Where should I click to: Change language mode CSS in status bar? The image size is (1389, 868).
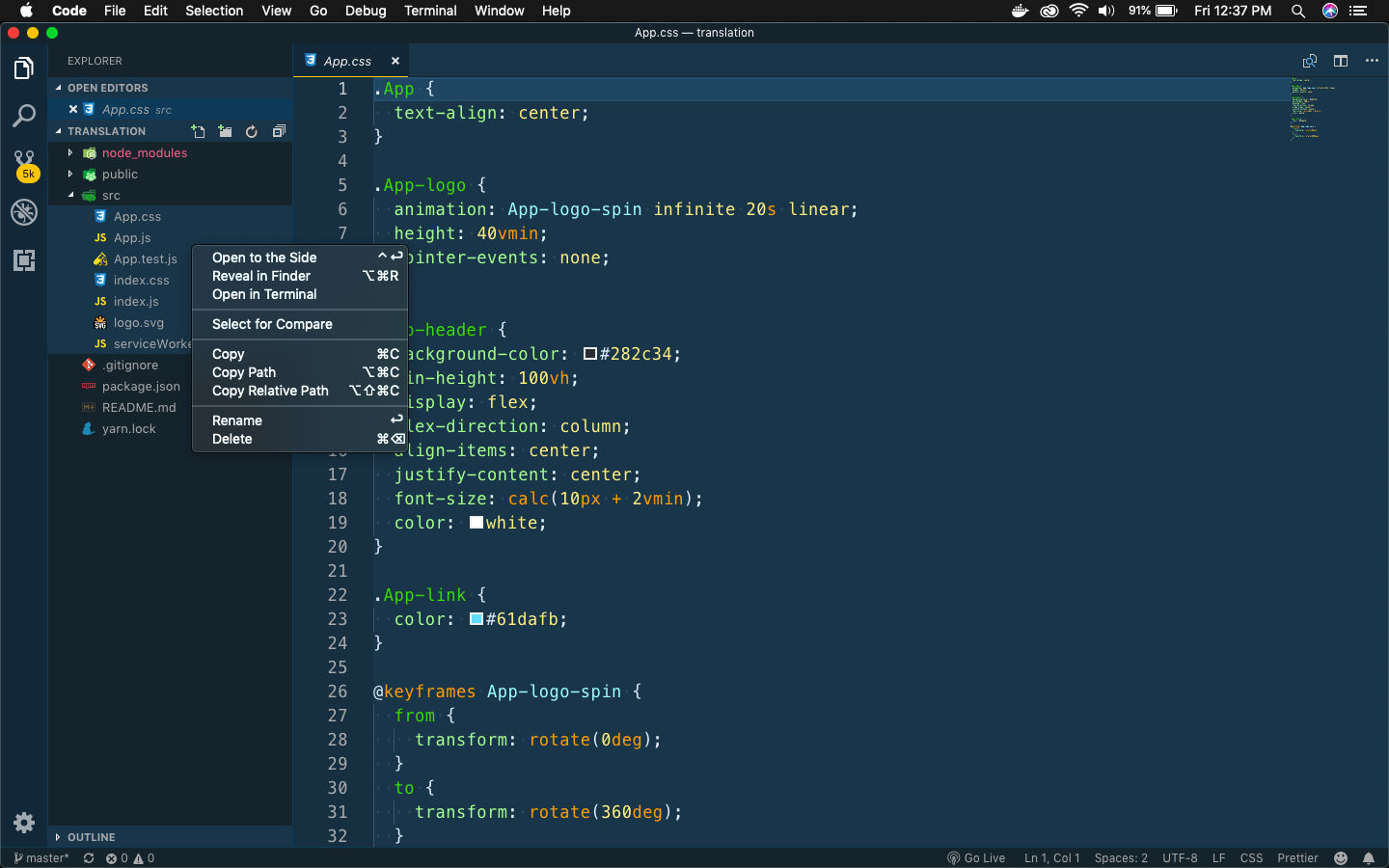click(x=1251, y=858)
